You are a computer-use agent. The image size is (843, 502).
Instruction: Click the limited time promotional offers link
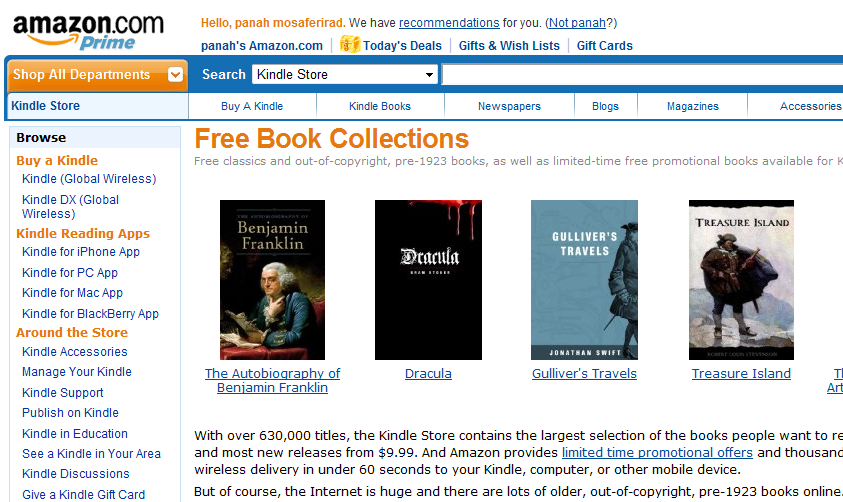click(x=657, y=453)
